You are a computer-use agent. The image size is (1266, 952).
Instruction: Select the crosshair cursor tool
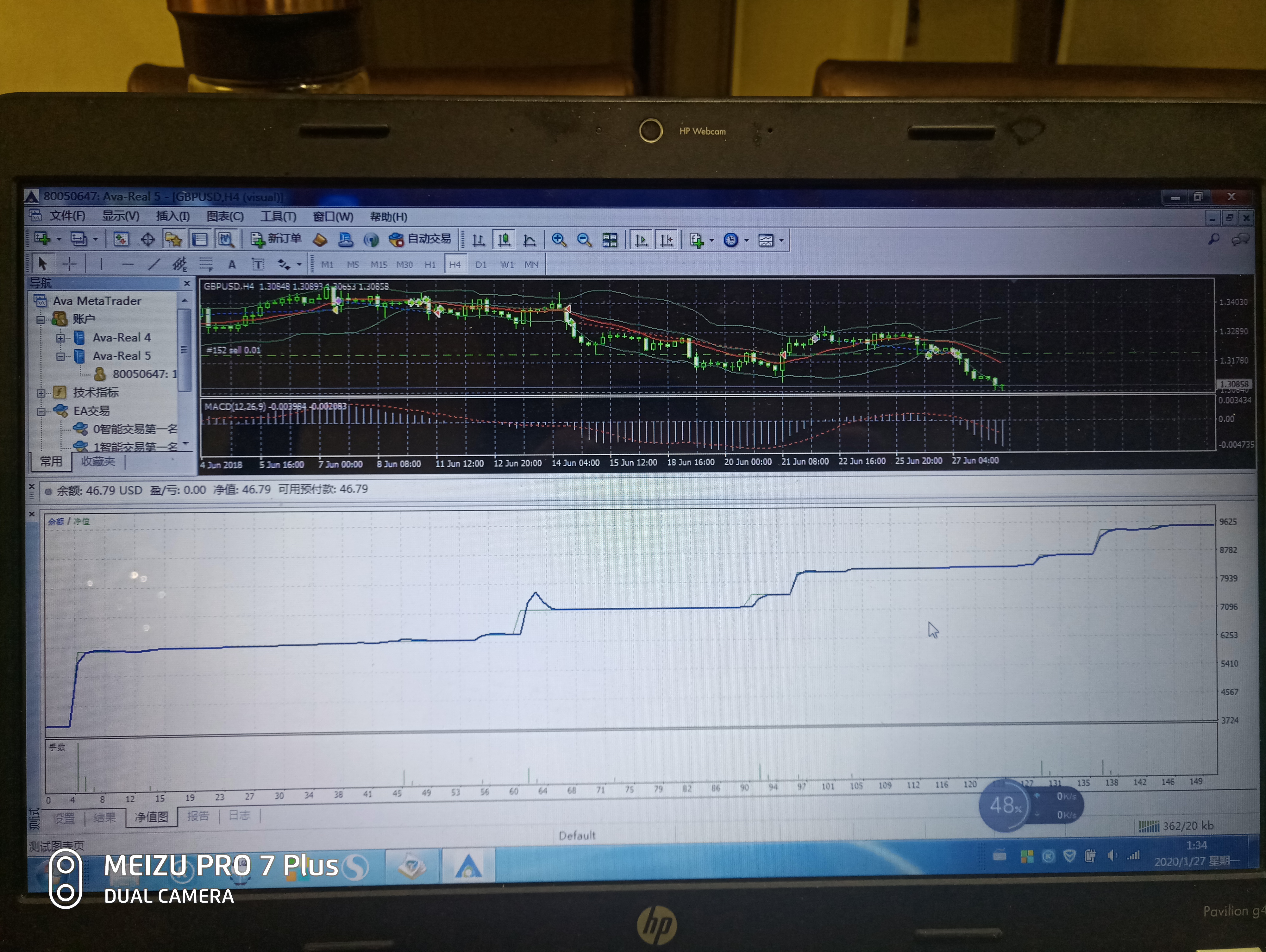[69, 264]
